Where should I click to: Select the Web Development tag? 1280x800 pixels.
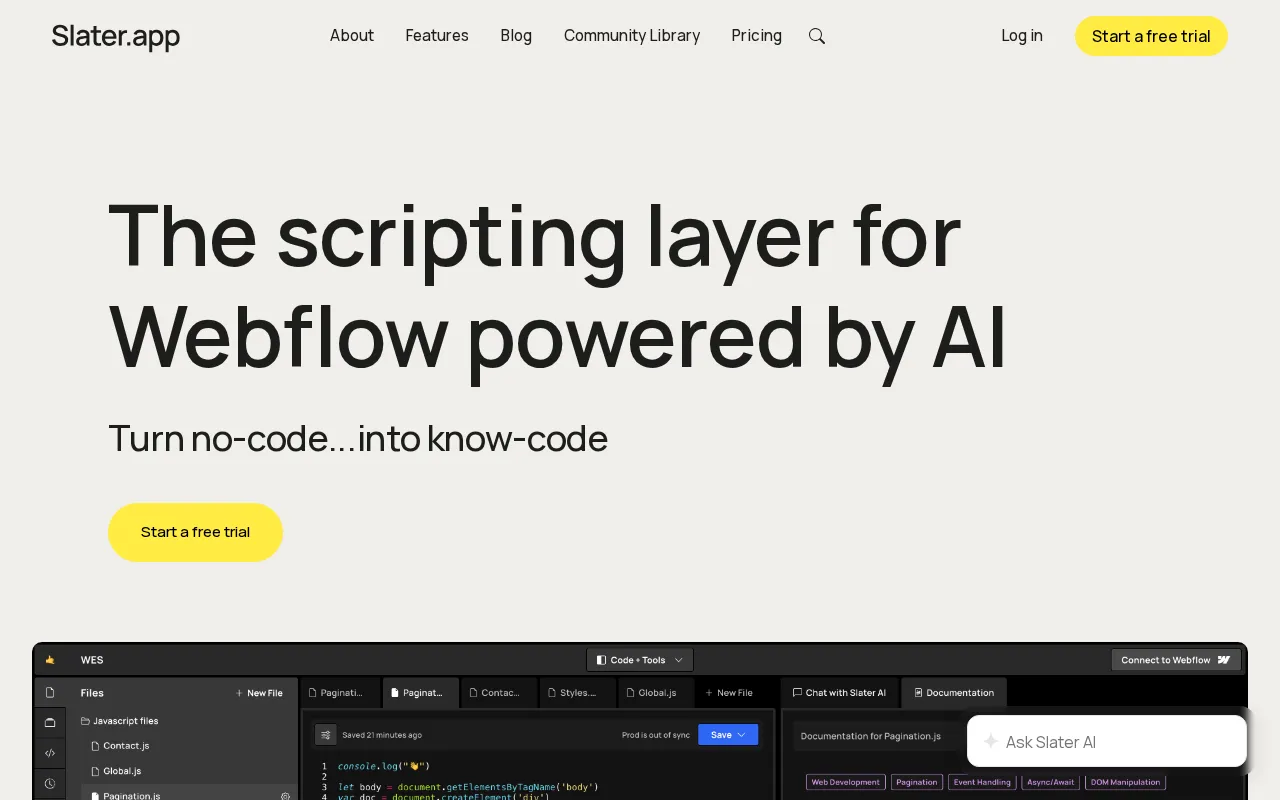coord(846,782)
